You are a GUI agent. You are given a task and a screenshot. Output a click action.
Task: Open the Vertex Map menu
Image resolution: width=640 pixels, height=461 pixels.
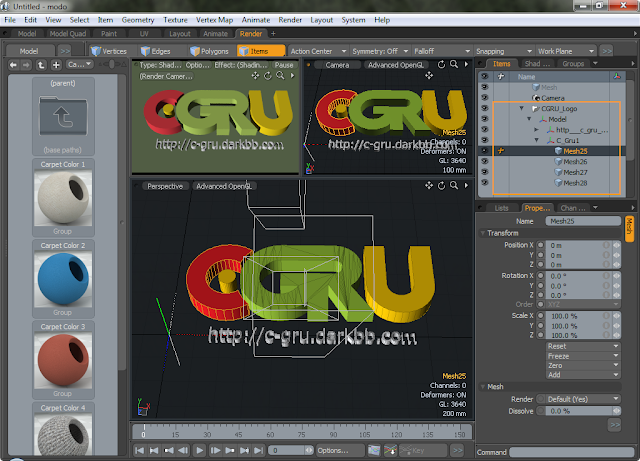[214, 20]
